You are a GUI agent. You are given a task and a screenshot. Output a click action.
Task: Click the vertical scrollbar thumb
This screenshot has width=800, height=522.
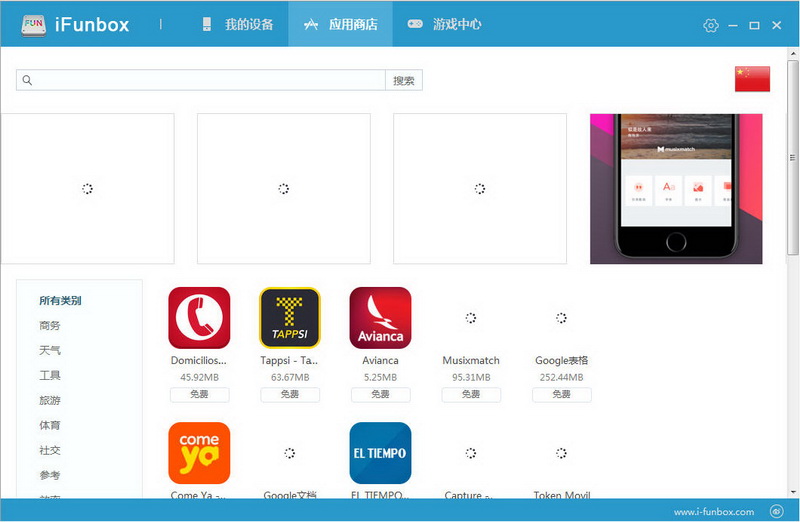pos(792,158)
